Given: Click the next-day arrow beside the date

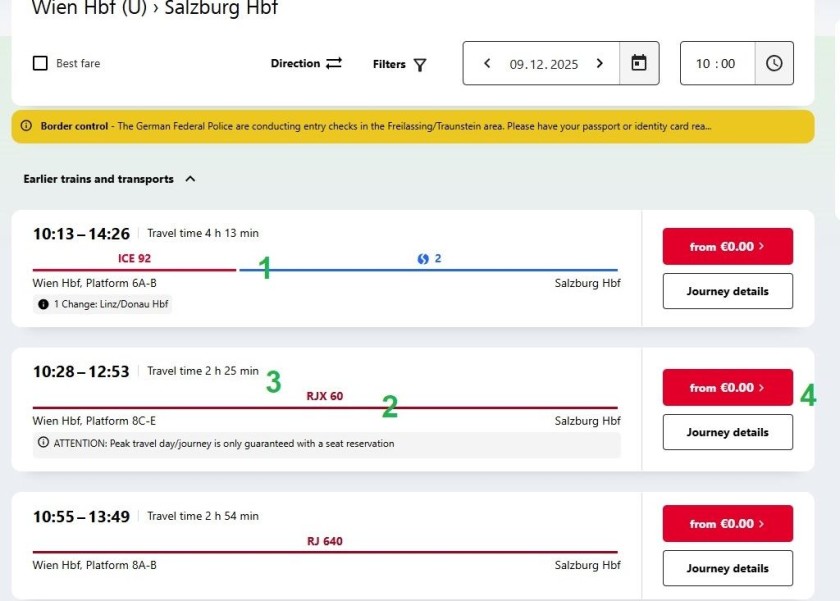Looking at the screenshot, I should [599, 62].
